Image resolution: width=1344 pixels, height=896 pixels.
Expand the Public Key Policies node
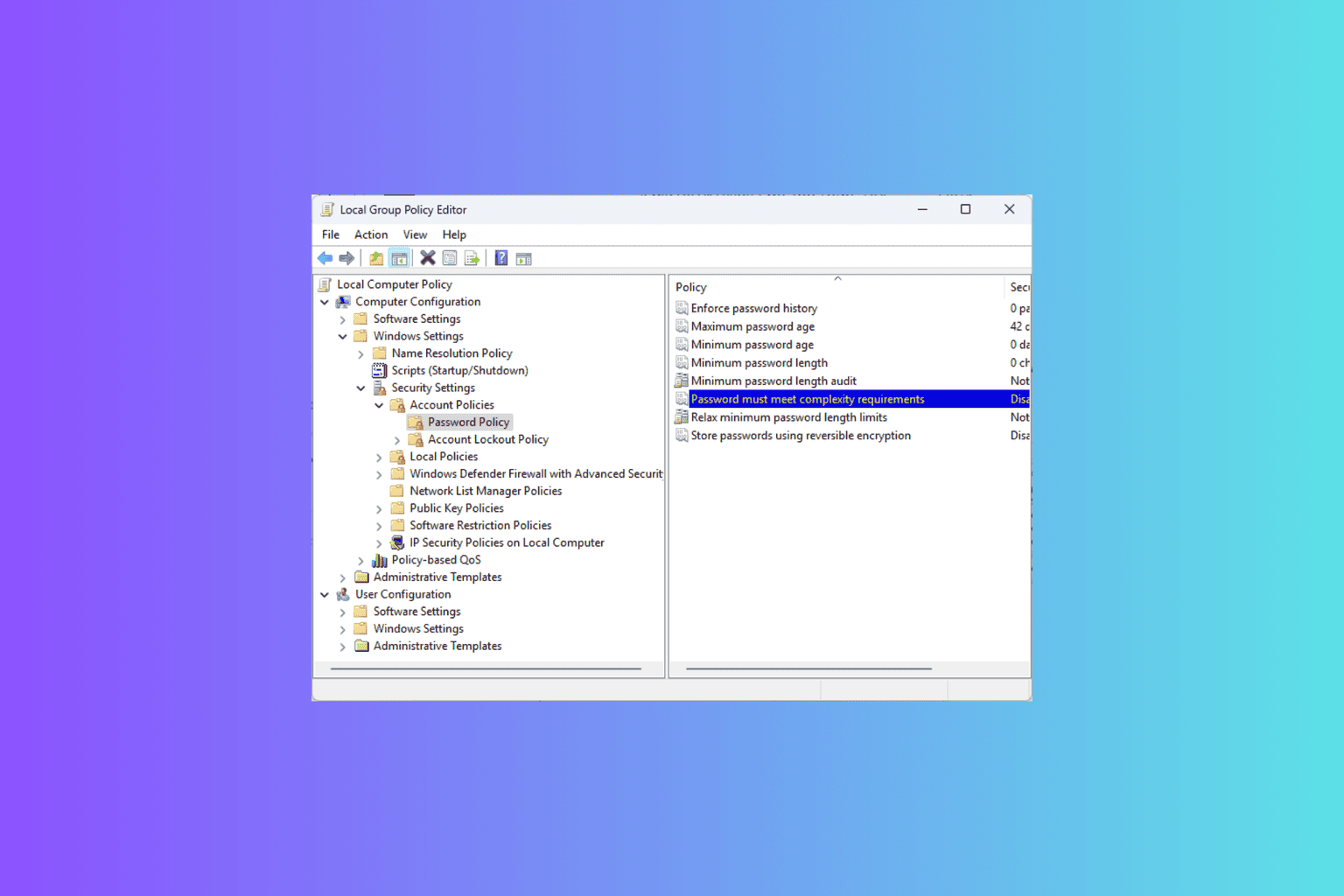pos(379,508)
